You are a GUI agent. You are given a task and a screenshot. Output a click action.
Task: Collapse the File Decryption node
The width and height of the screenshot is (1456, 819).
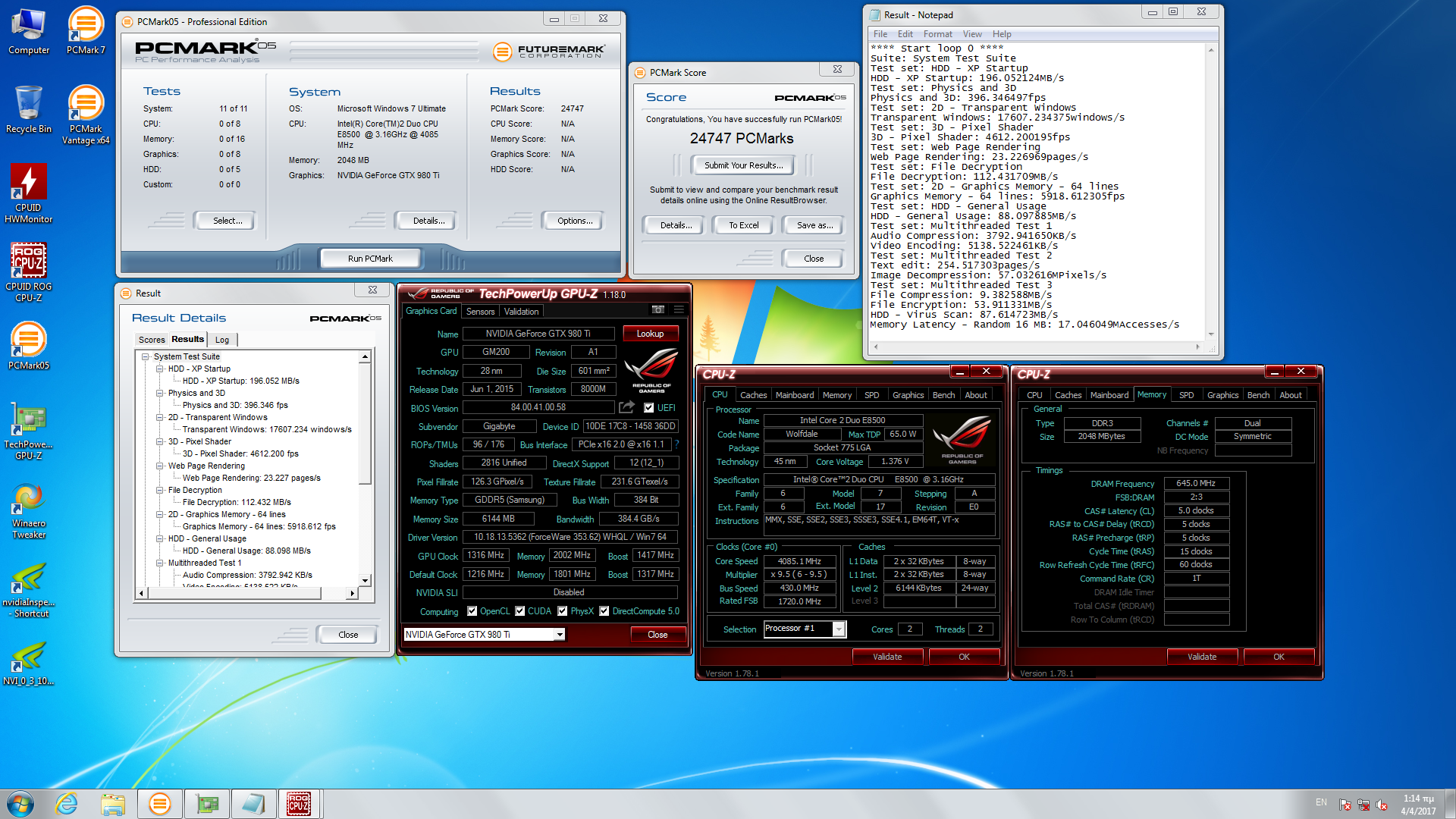pos(160,490)
